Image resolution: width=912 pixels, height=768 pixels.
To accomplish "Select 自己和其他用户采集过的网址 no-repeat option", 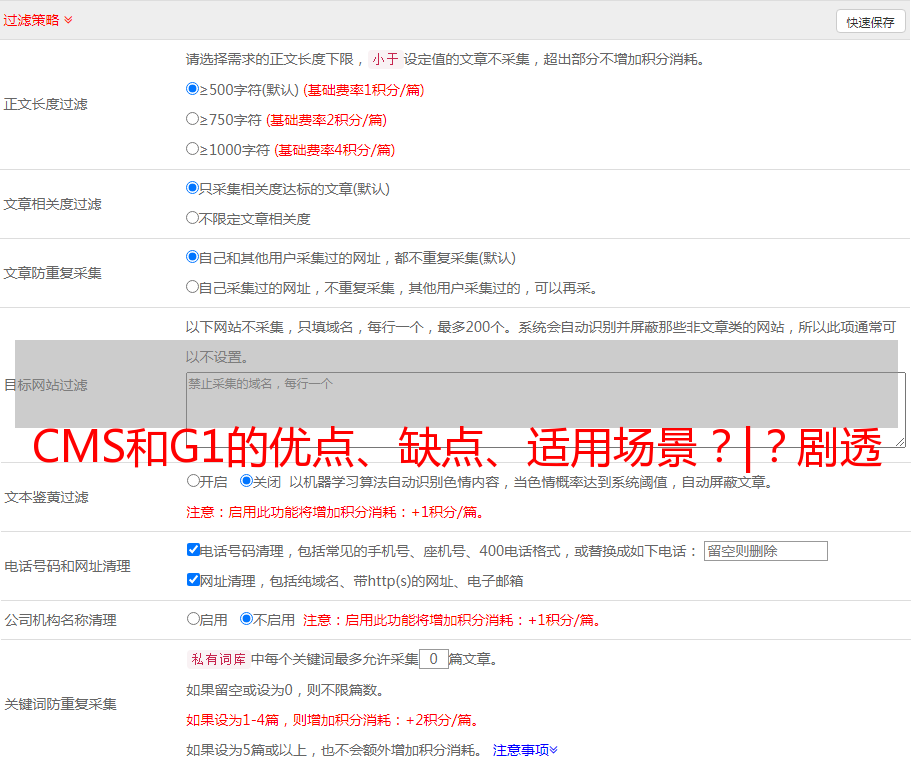I will [x=193, y=257].
